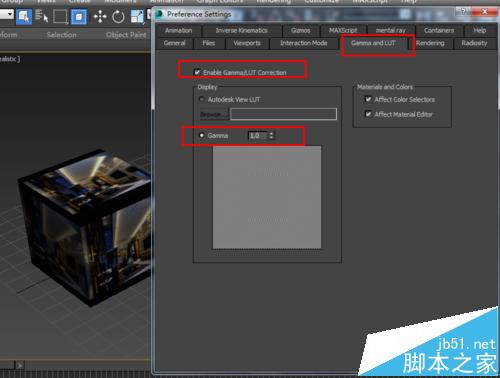Switch to the Gizmos tab
Viewport: 500px width, 378px height.
300,30
